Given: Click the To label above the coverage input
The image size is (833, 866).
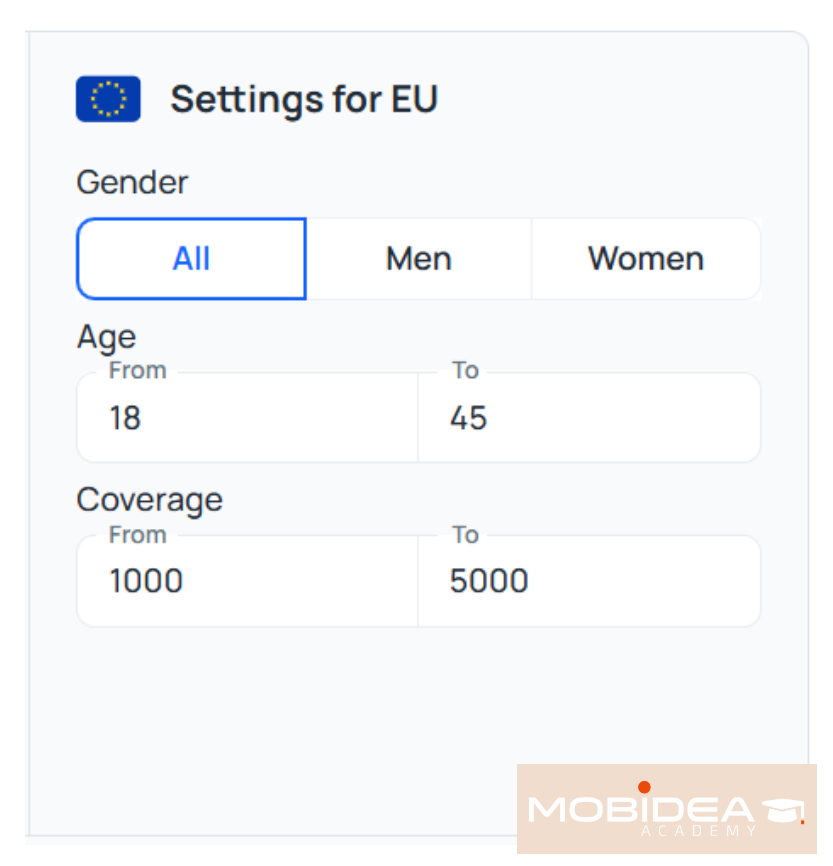Looking at the screenshot, I should (465, 535).
